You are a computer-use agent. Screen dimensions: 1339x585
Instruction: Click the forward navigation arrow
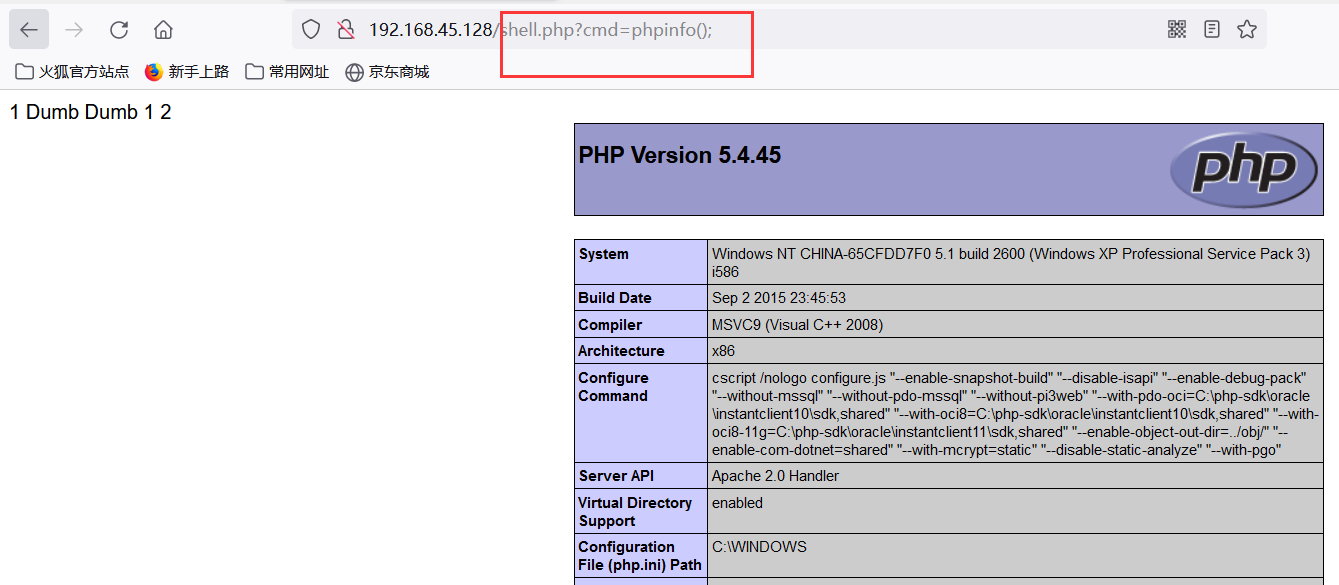74,30
